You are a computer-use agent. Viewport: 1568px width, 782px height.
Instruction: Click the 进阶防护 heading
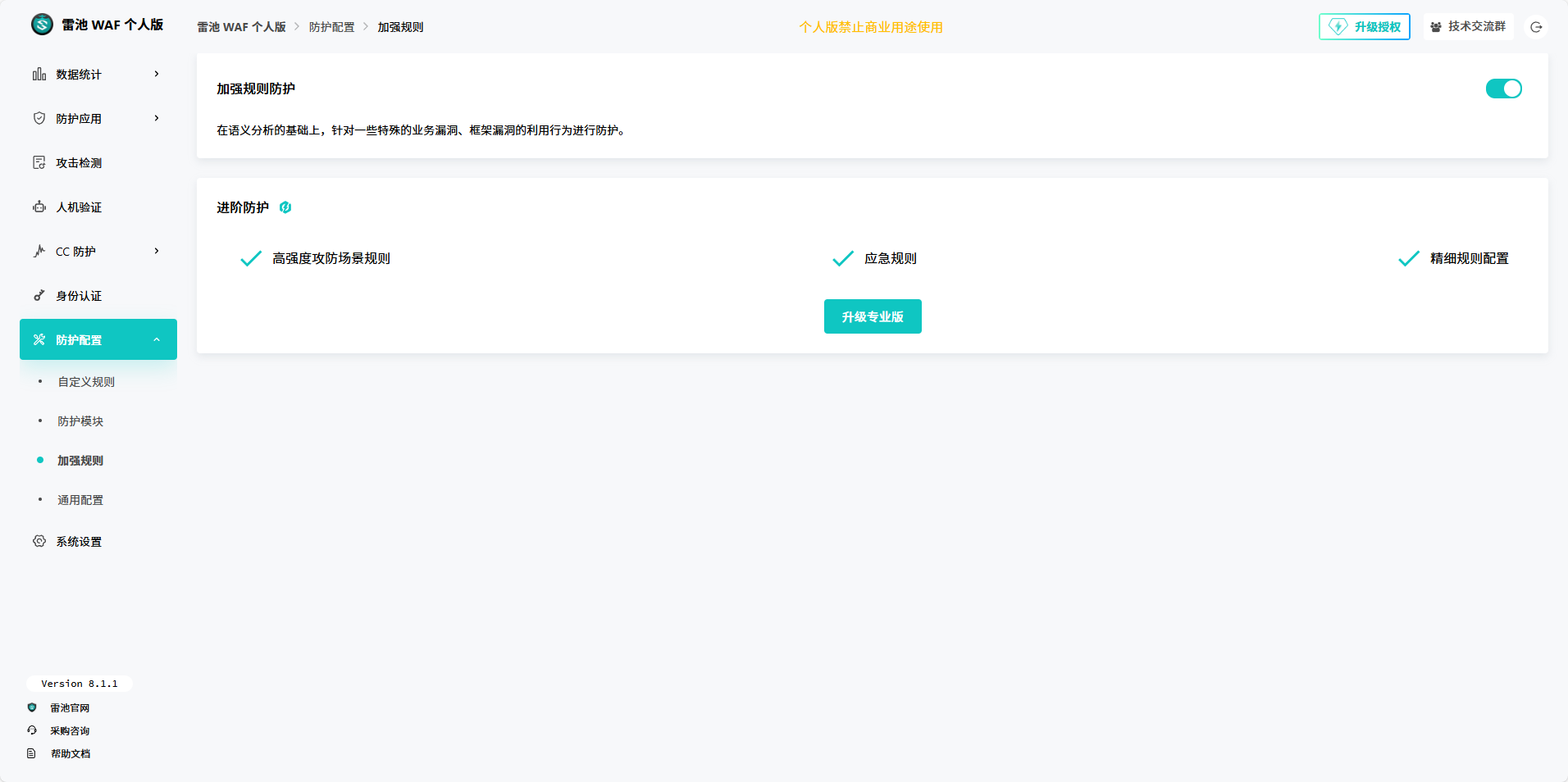click(x=243, y=207)
